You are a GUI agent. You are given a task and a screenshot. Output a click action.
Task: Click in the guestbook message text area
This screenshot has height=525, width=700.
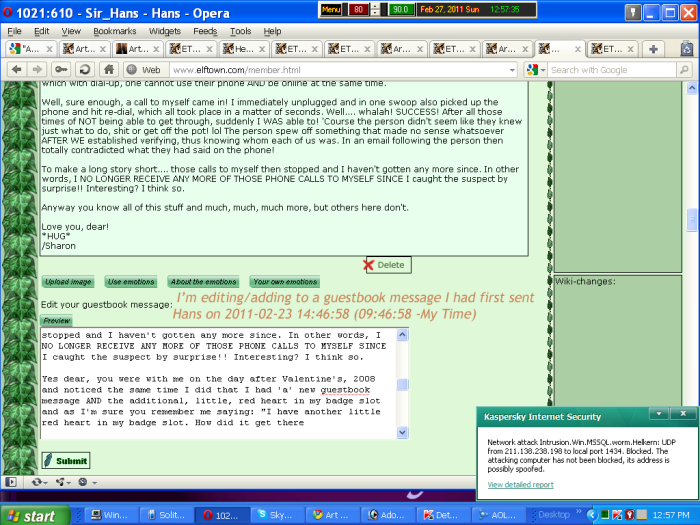pyautogui.click(x=218, y=384)
